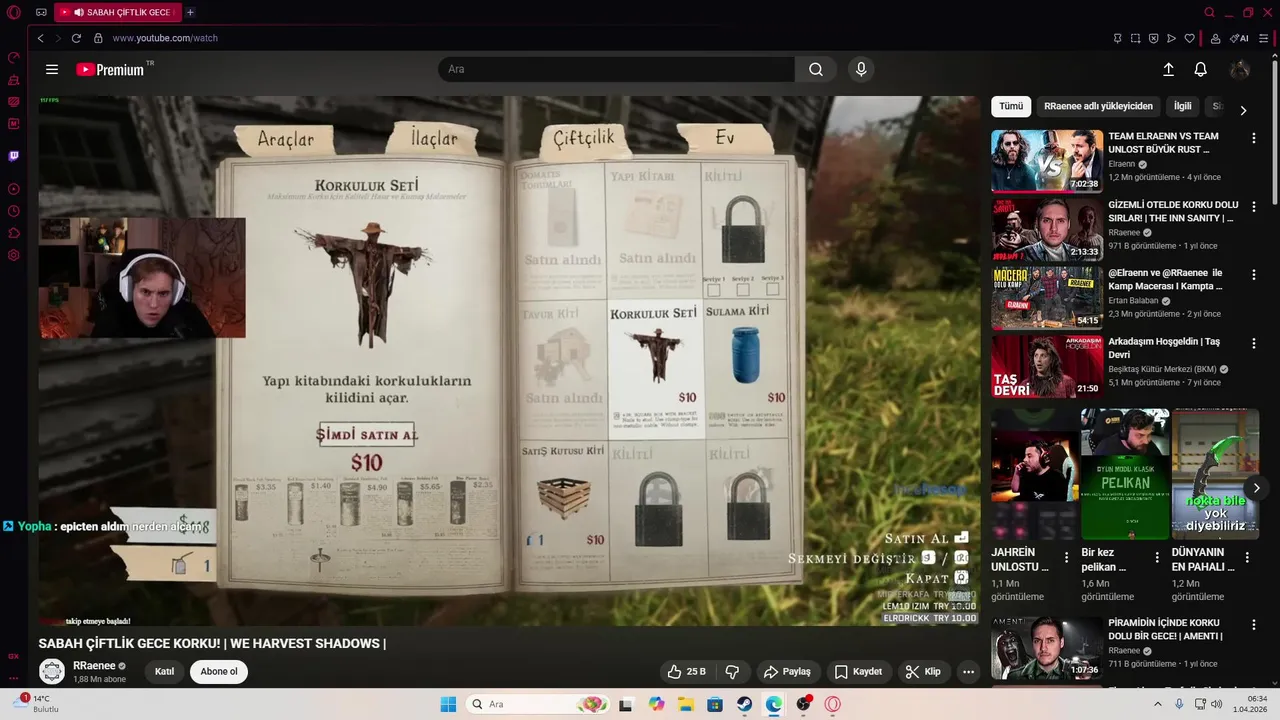Viewport: 1280px width, 720px height.
Task: Reload the current YouTube page
Action: (x=76, y=38)
